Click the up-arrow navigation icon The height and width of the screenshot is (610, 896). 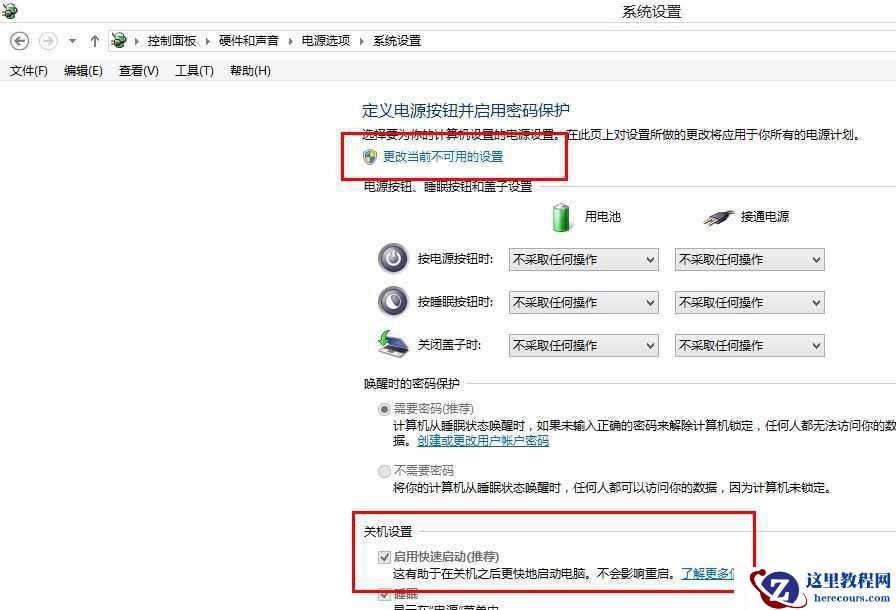94,41
